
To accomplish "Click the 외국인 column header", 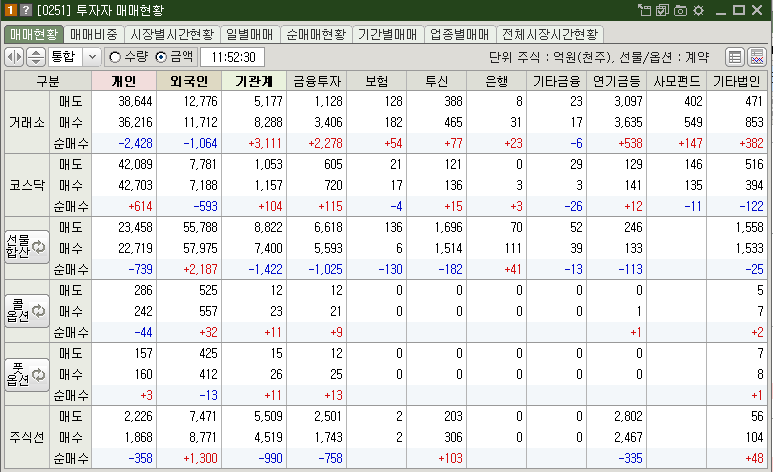I will [189, 81].
